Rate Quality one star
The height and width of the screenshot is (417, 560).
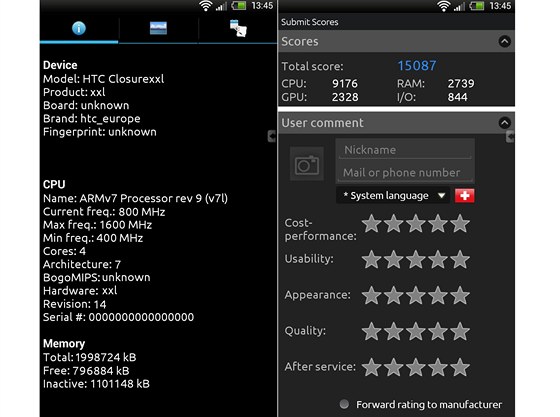click(x=371, y=332)
